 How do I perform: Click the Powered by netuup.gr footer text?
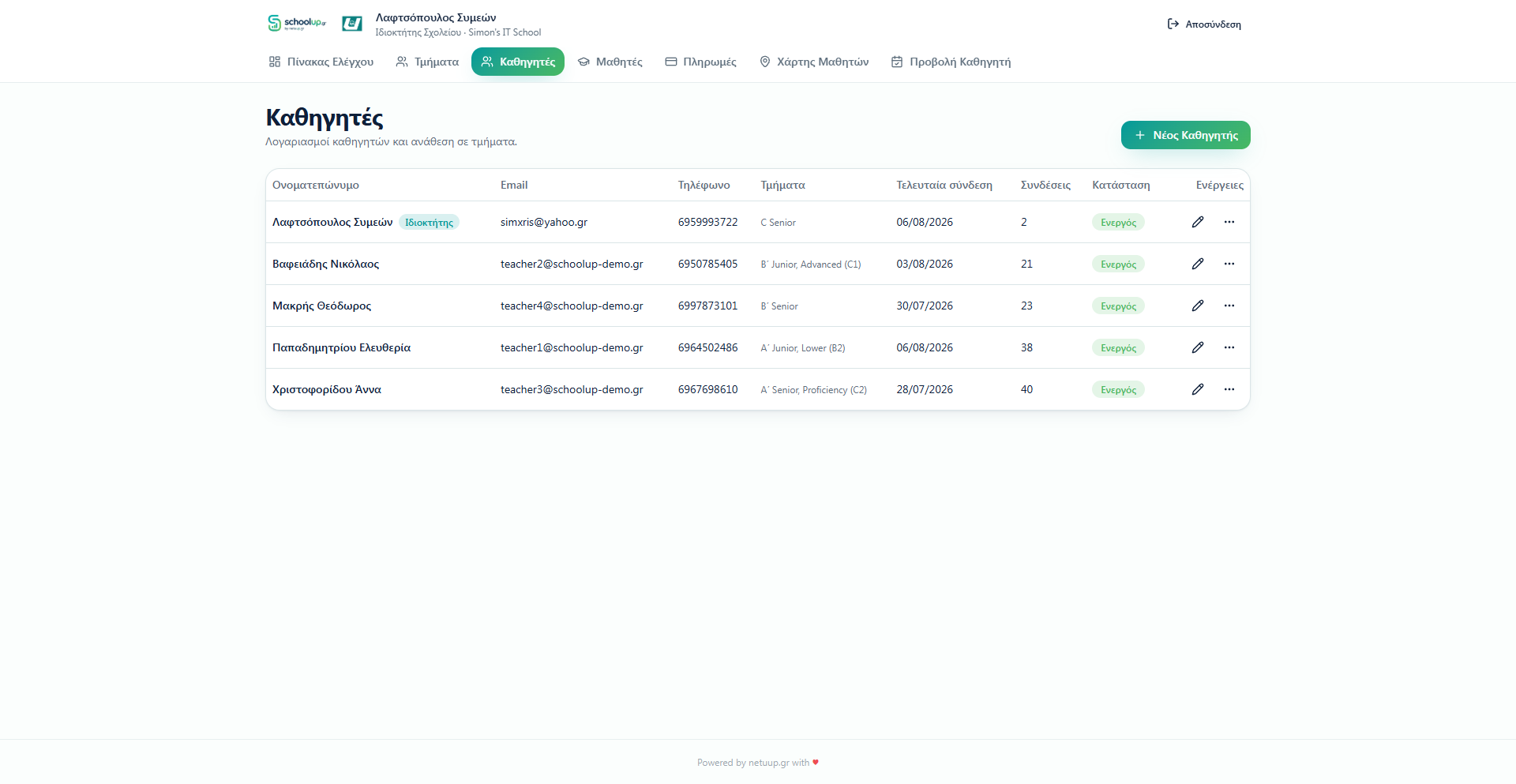pyautogui.click(x=758, y=763)
